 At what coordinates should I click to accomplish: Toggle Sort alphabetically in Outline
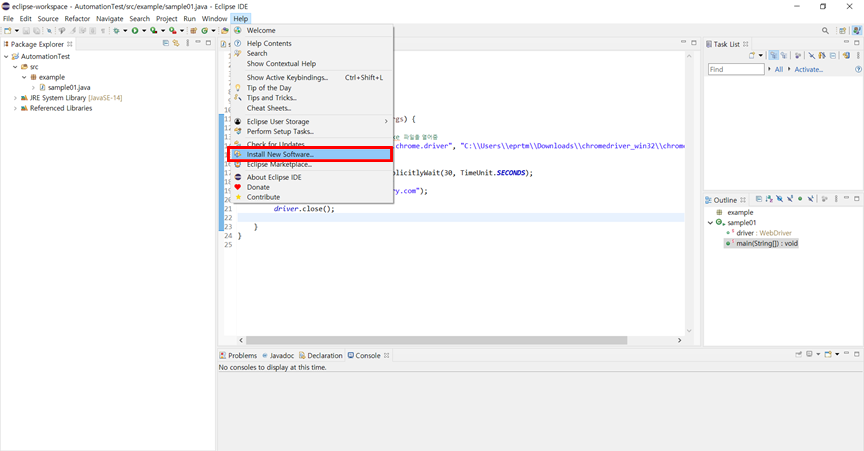pyautogui.click(x=769, y=198)
